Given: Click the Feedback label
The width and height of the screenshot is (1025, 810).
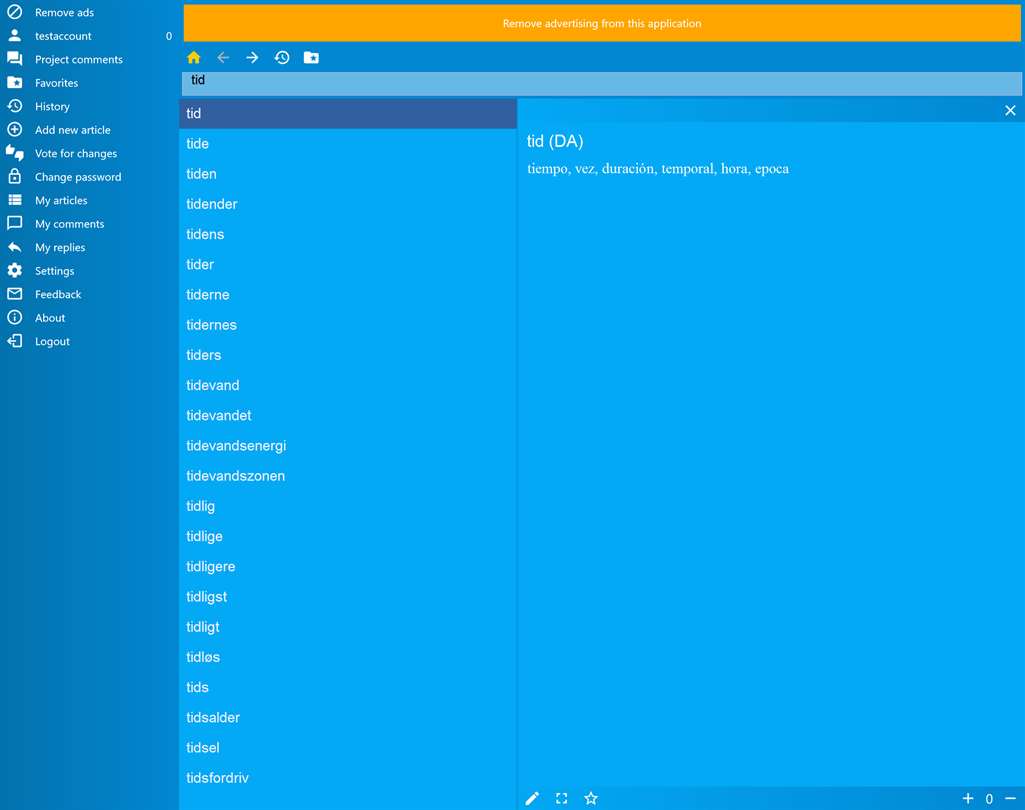Looking at the screenshot, I should click(x=58, y=294).
